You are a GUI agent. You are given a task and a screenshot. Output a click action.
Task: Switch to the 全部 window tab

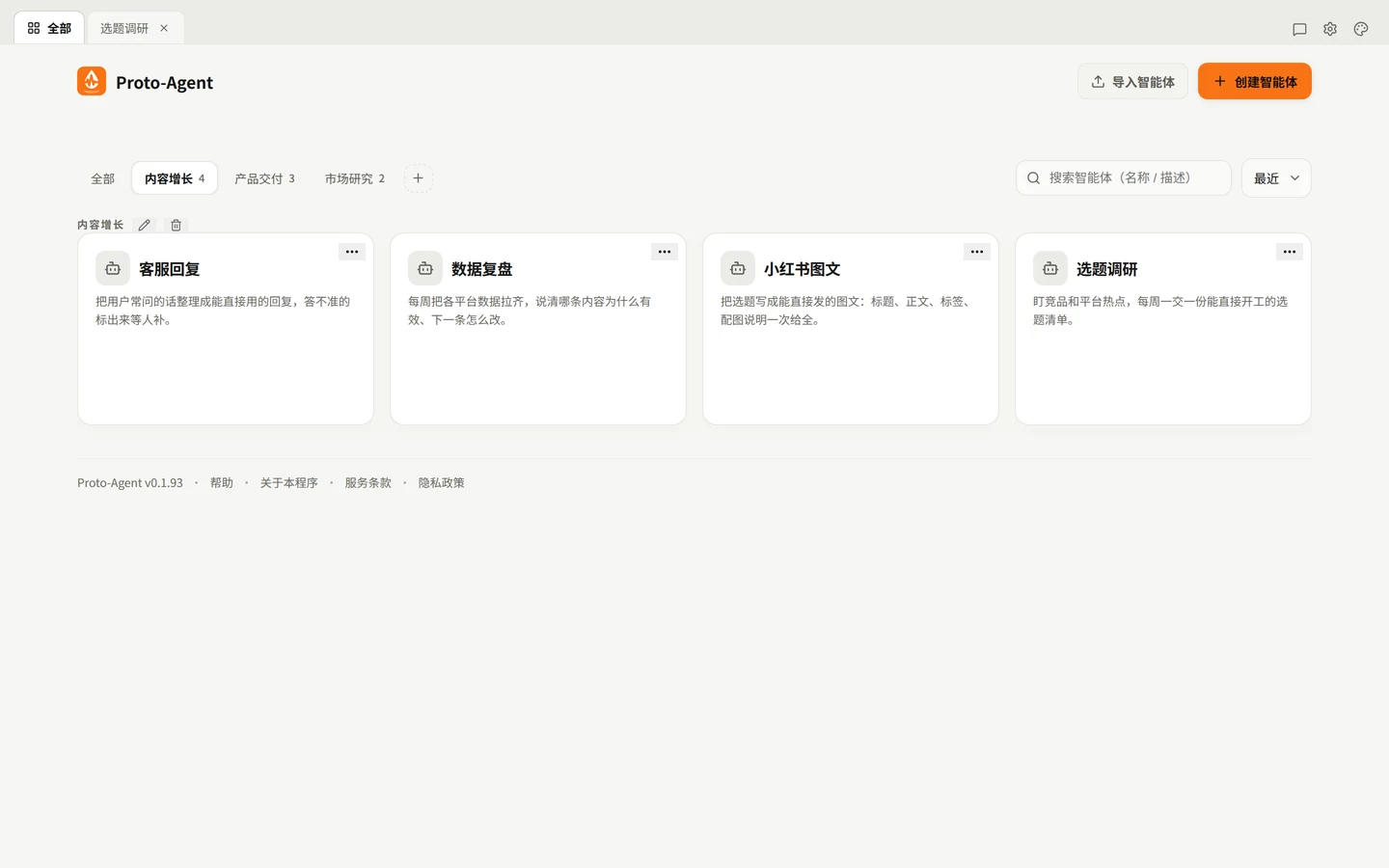pos(49,28)
